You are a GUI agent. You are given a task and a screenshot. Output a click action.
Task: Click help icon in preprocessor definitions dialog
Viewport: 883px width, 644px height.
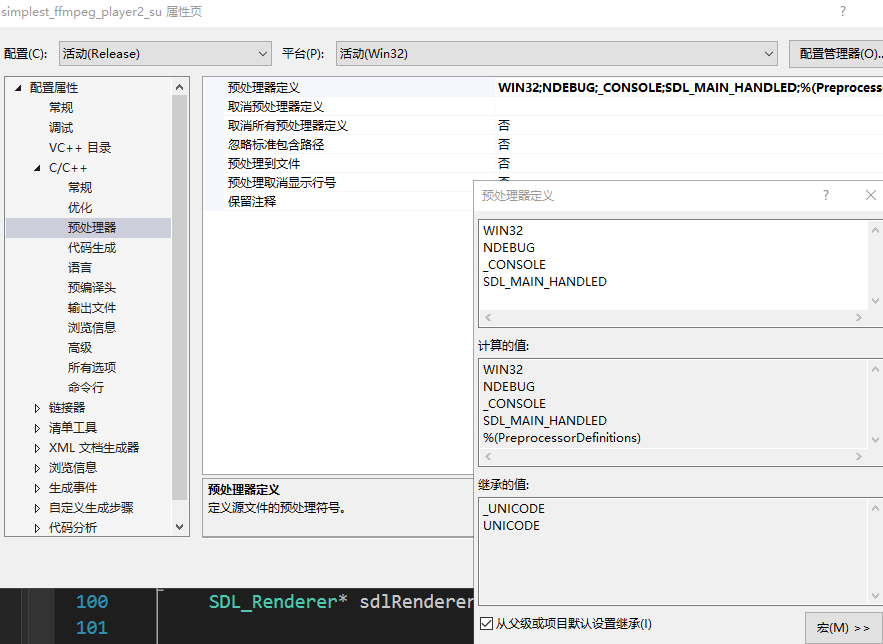click(x=825, y=195)
